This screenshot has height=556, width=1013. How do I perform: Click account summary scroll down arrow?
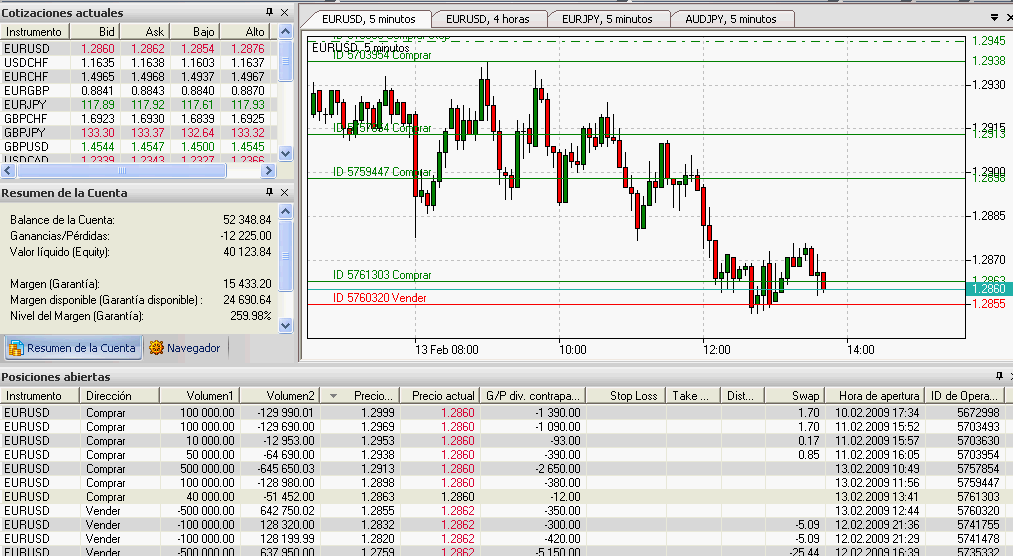point(286,325)
